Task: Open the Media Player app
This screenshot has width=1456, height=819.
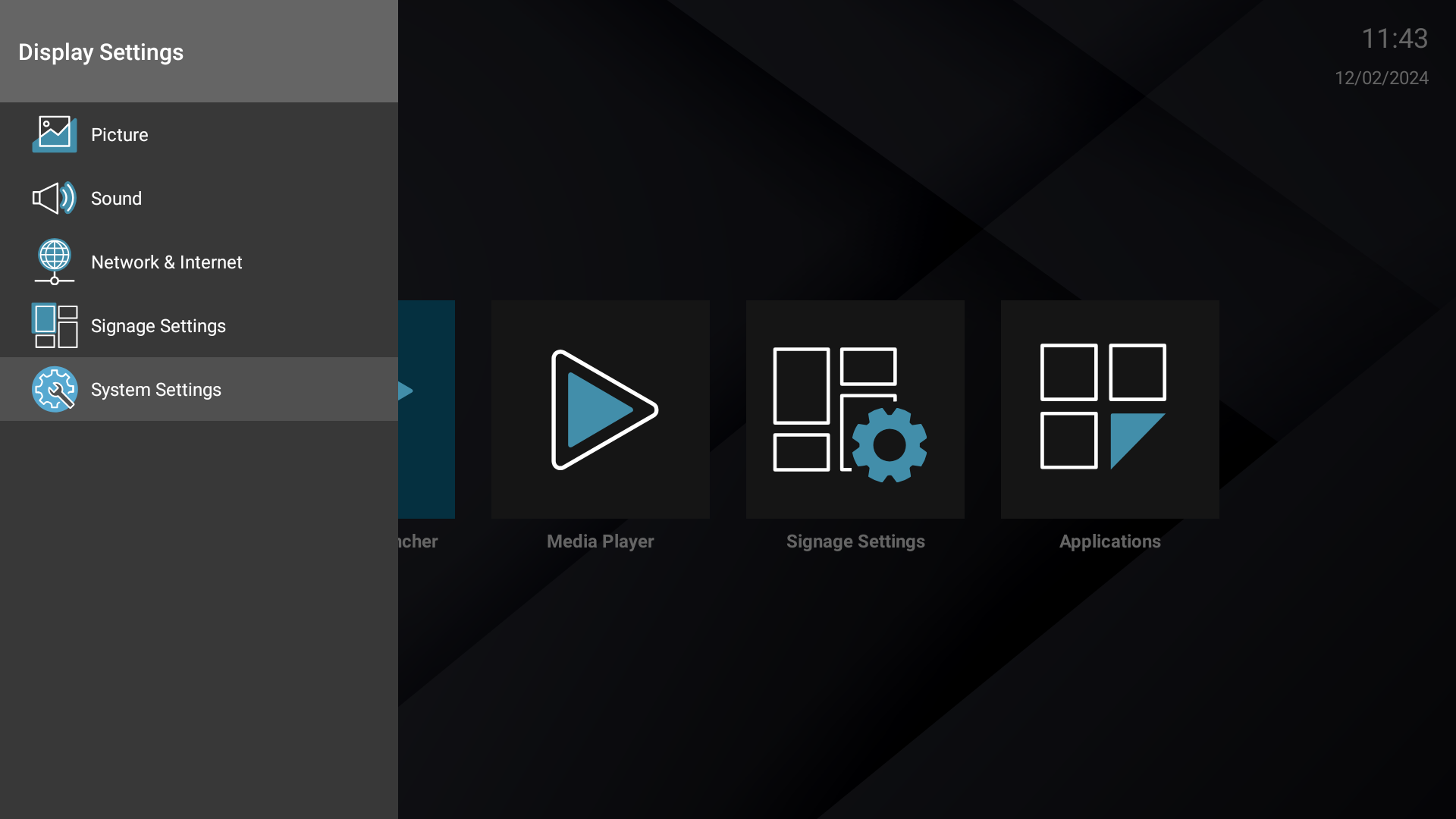Action: (600, 409)
